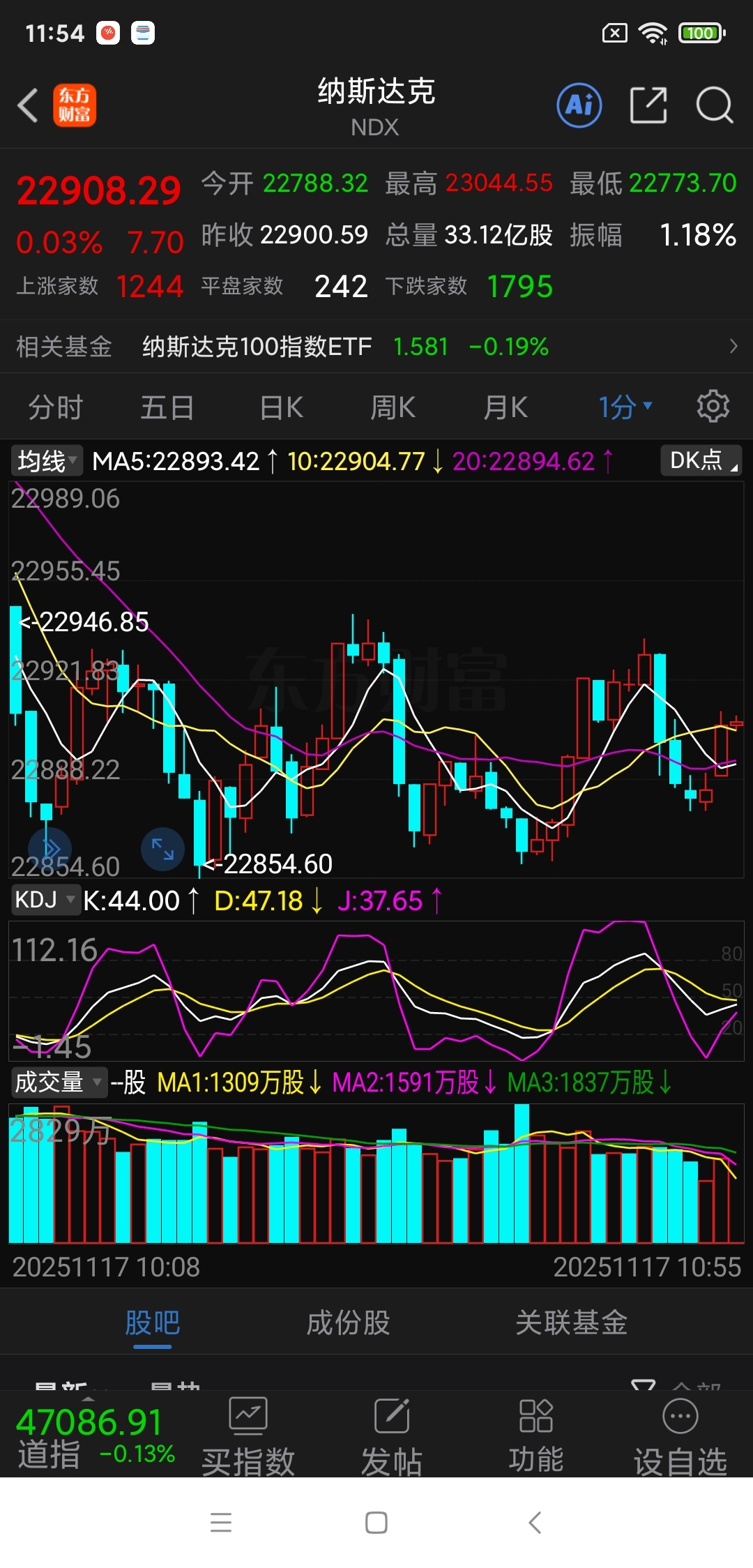Select the 月K chart tab
The height and width of the screenshot is (1568, 753).
(x=505, y=407)
